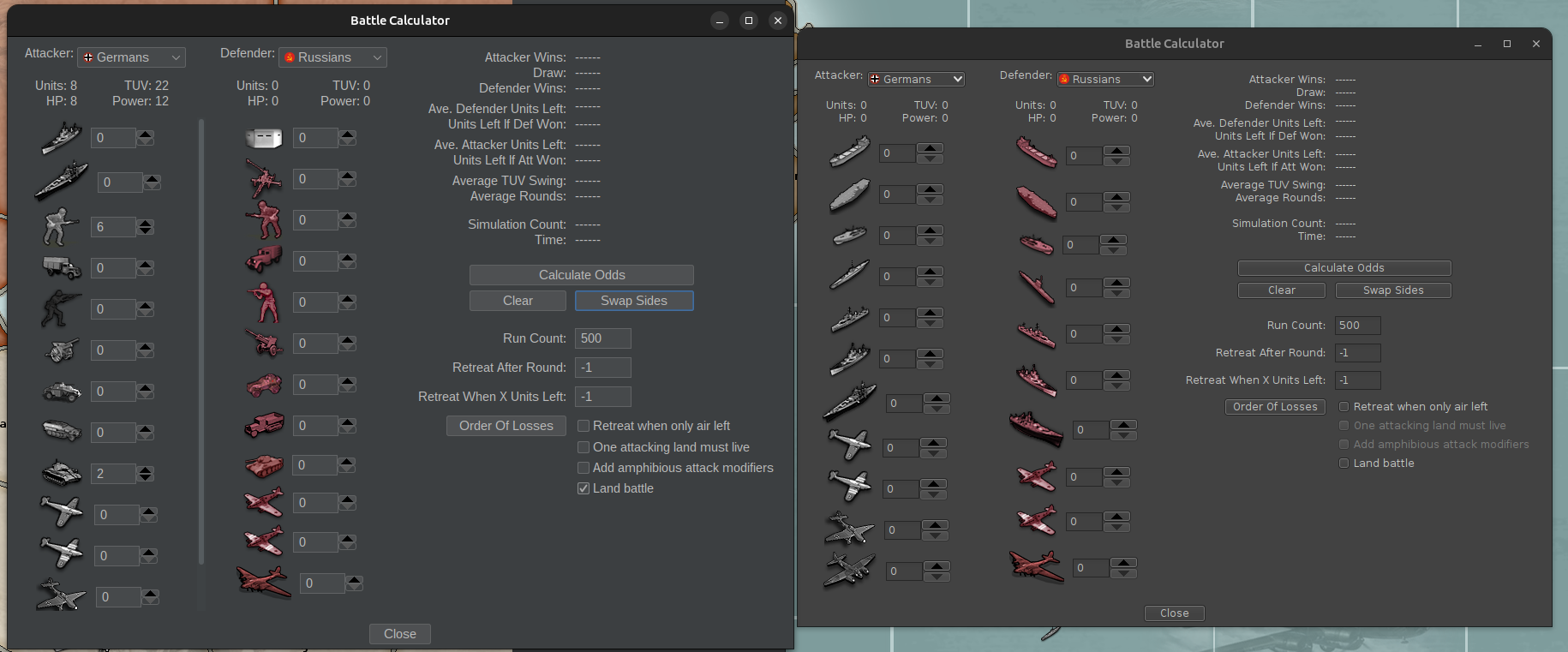Viewport: 1568px width, 652px height.
Task: Enable Retreat when only air left, left window
Action: [584, 426]
